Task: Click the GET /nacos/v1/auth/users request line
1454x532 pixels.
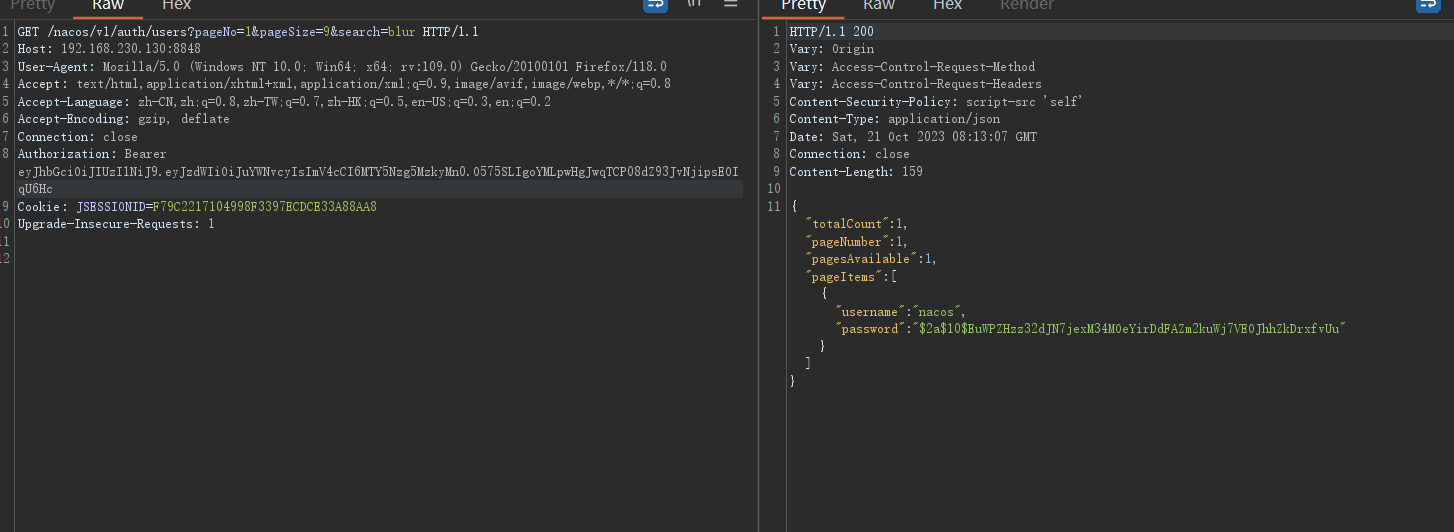Action: (x=248, y=32)
